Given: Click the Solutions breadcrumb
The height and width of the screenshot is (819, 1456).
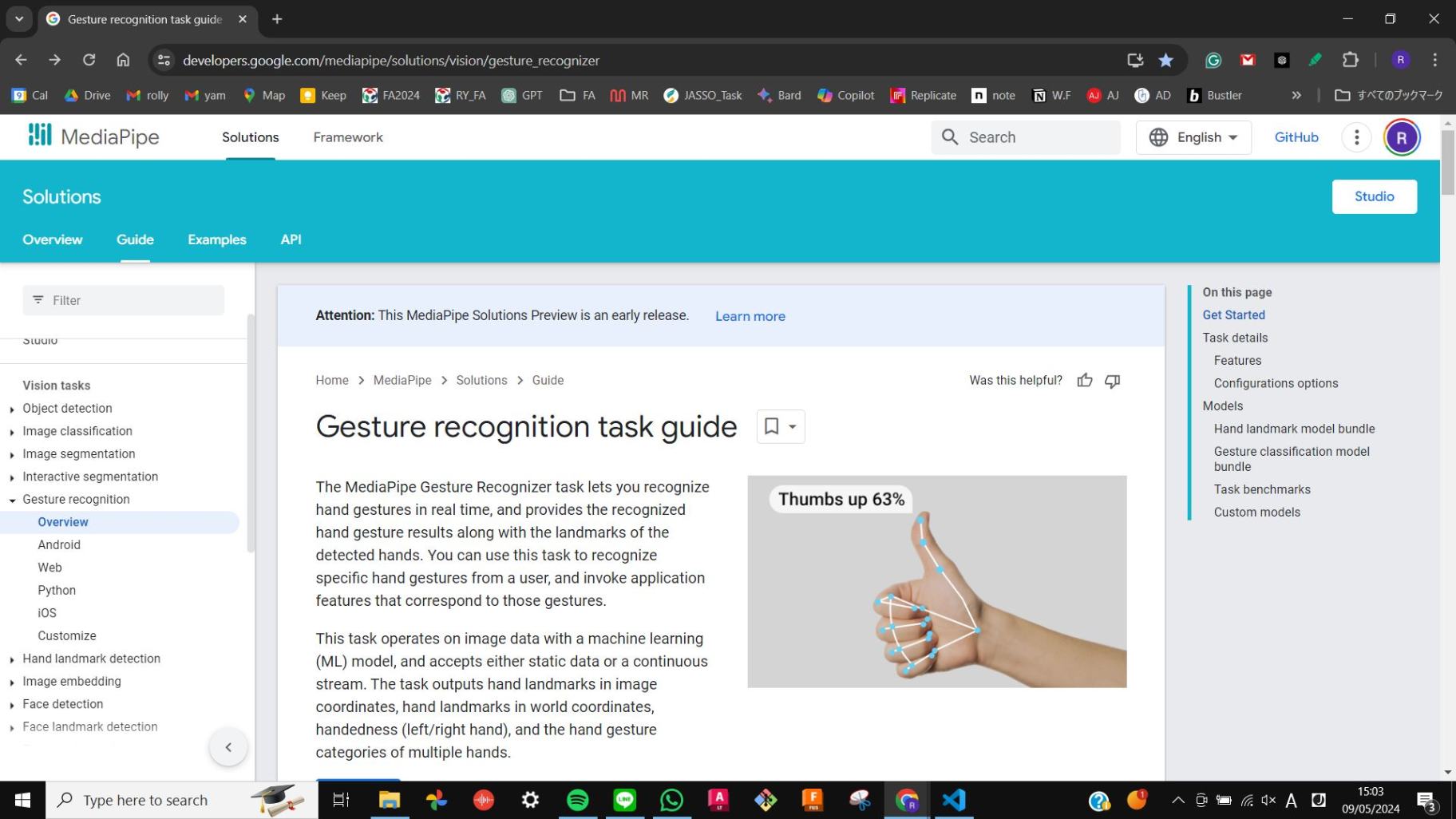Looking at the screenshot, I should point(481,380).
